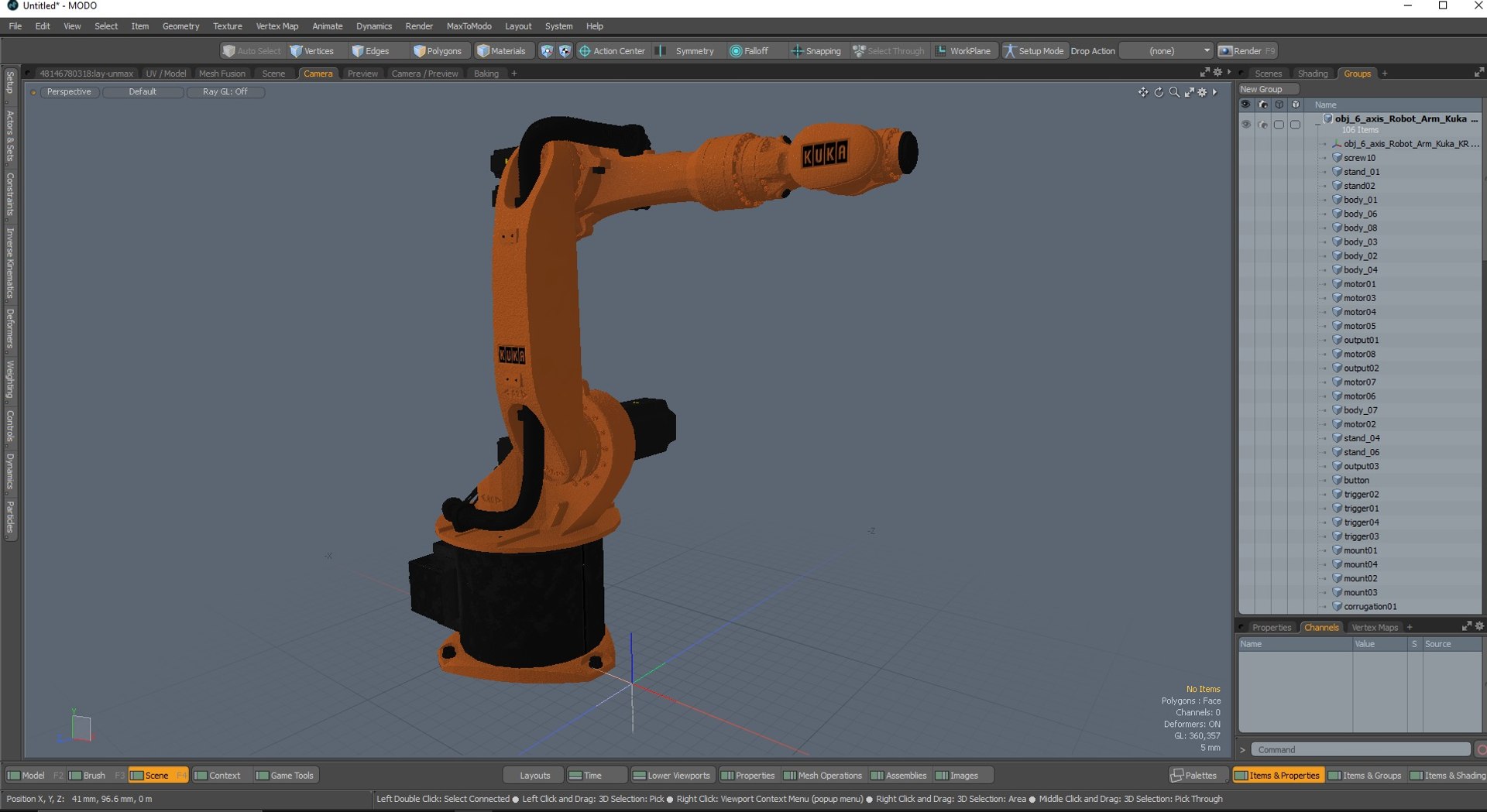Select Items & Groups layout
1487x812 pixels.
pos(1365,776)
